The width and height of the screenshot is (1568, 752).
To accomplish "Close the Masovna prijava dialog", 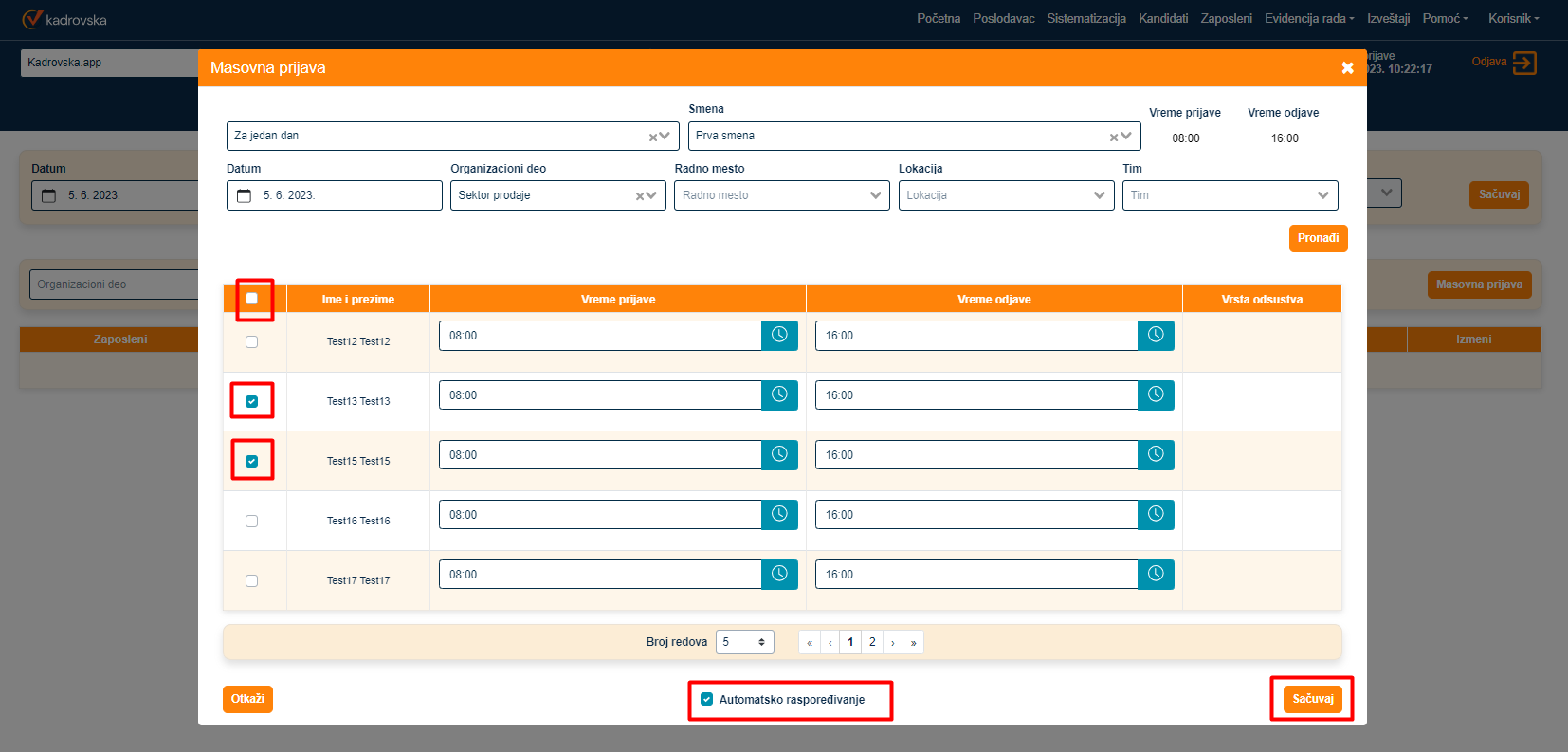I will (1347, 68).
